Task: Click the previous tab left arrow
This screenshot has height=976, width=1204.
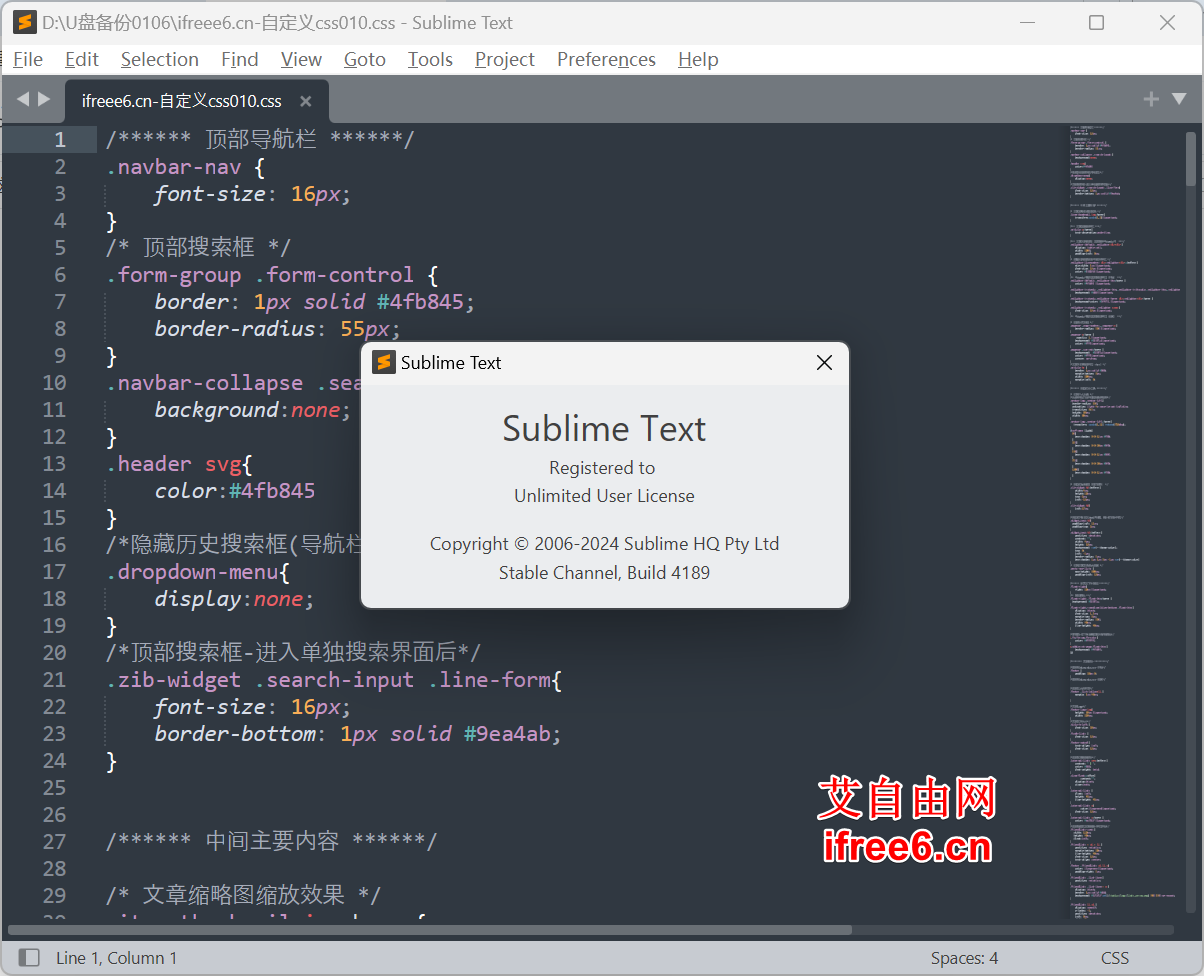Action: [x=23, y=99]
